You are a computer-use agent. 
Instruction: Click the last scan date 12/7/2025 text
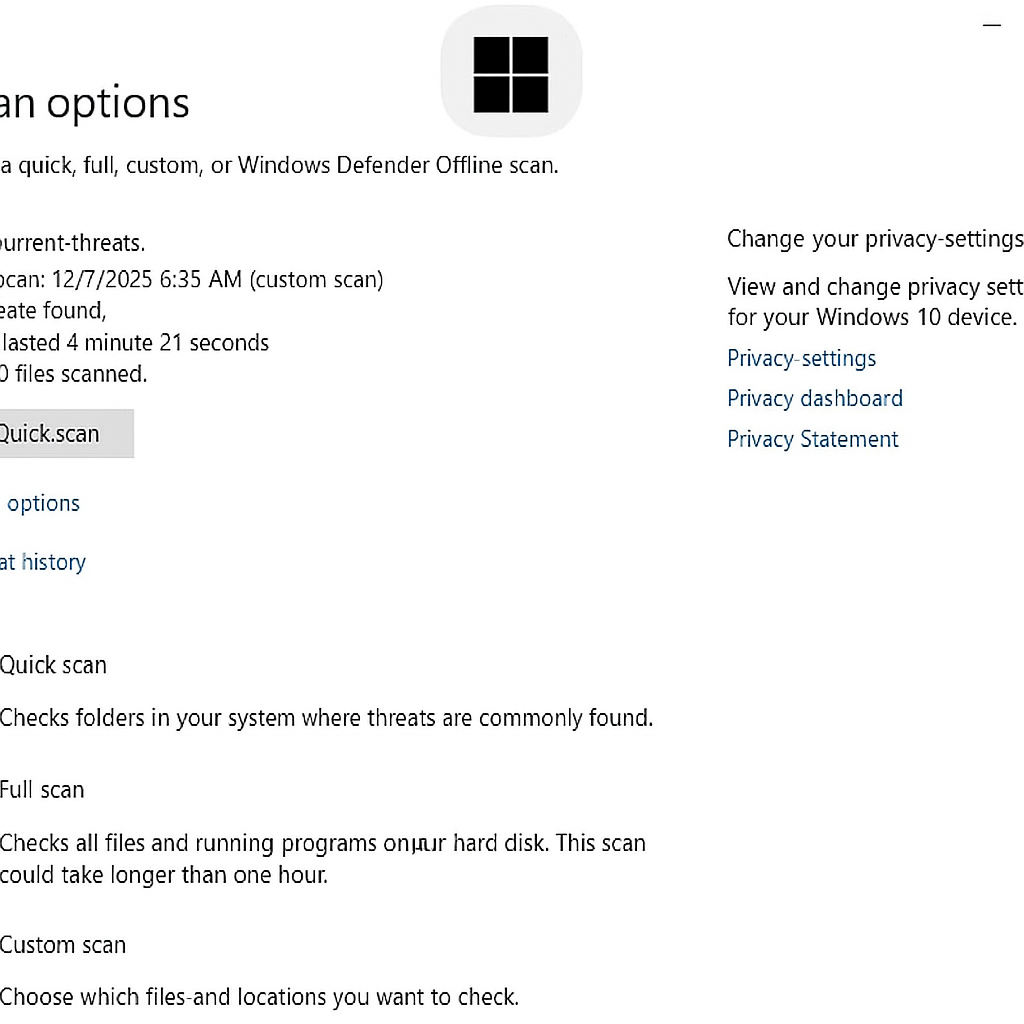pos(191,280)
